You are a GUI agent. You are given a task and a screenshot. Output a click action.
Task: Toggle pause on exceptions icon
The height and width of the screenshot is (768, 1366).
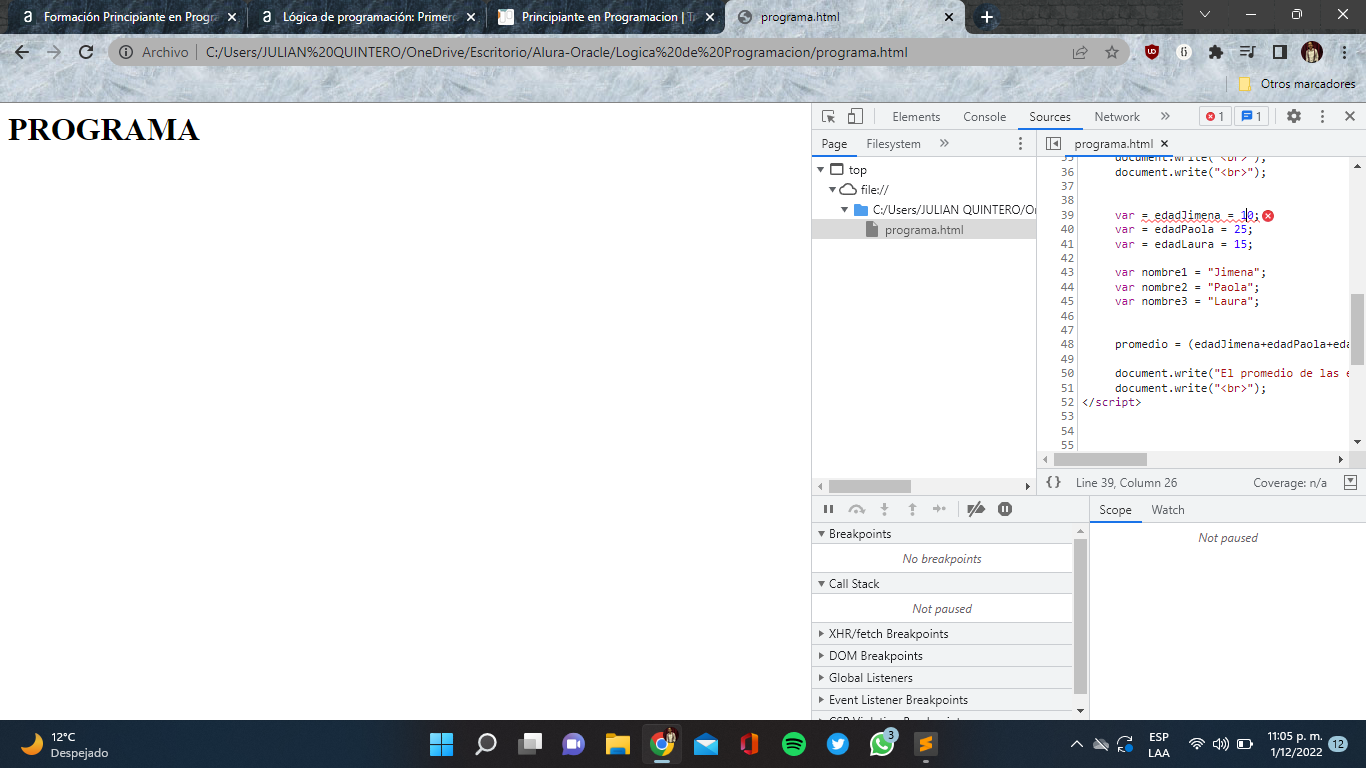pos(1005,509)
